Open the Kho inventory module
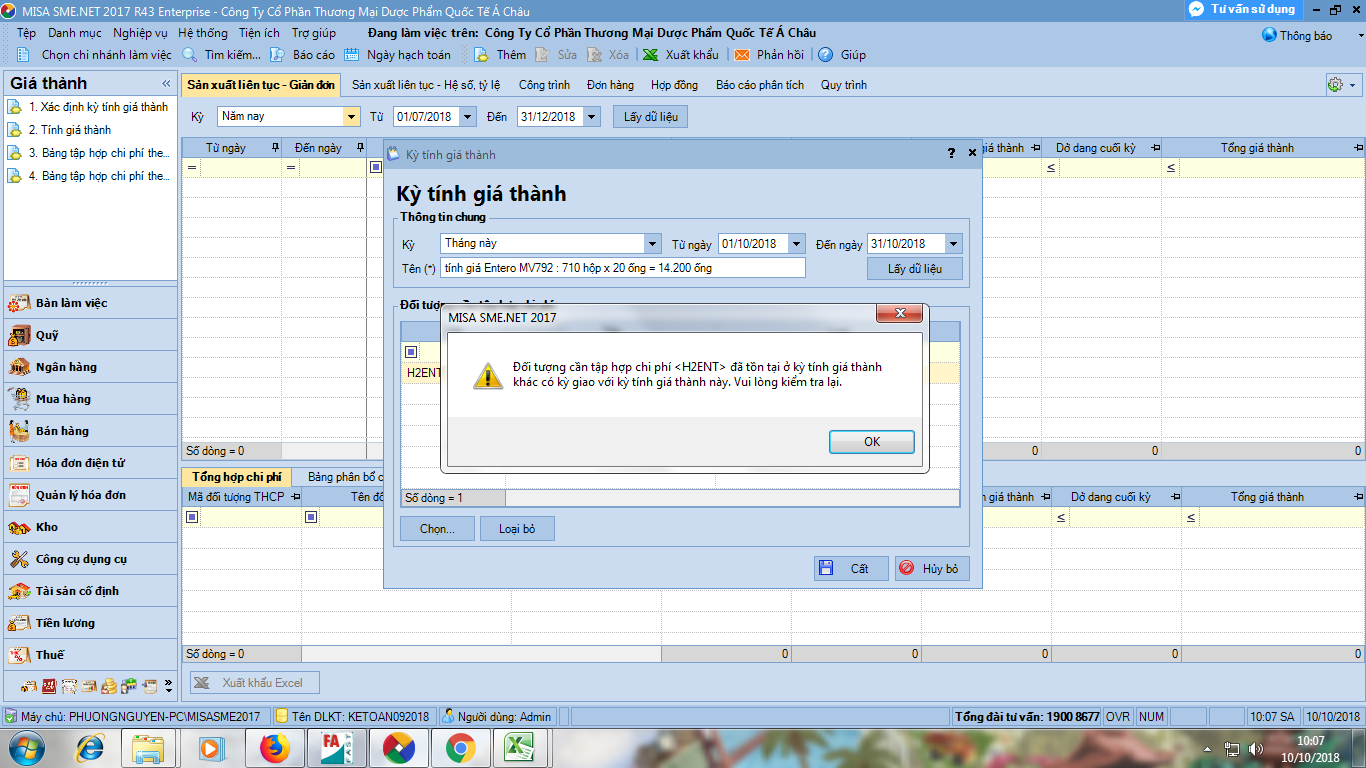 click(x=90, y=527)
